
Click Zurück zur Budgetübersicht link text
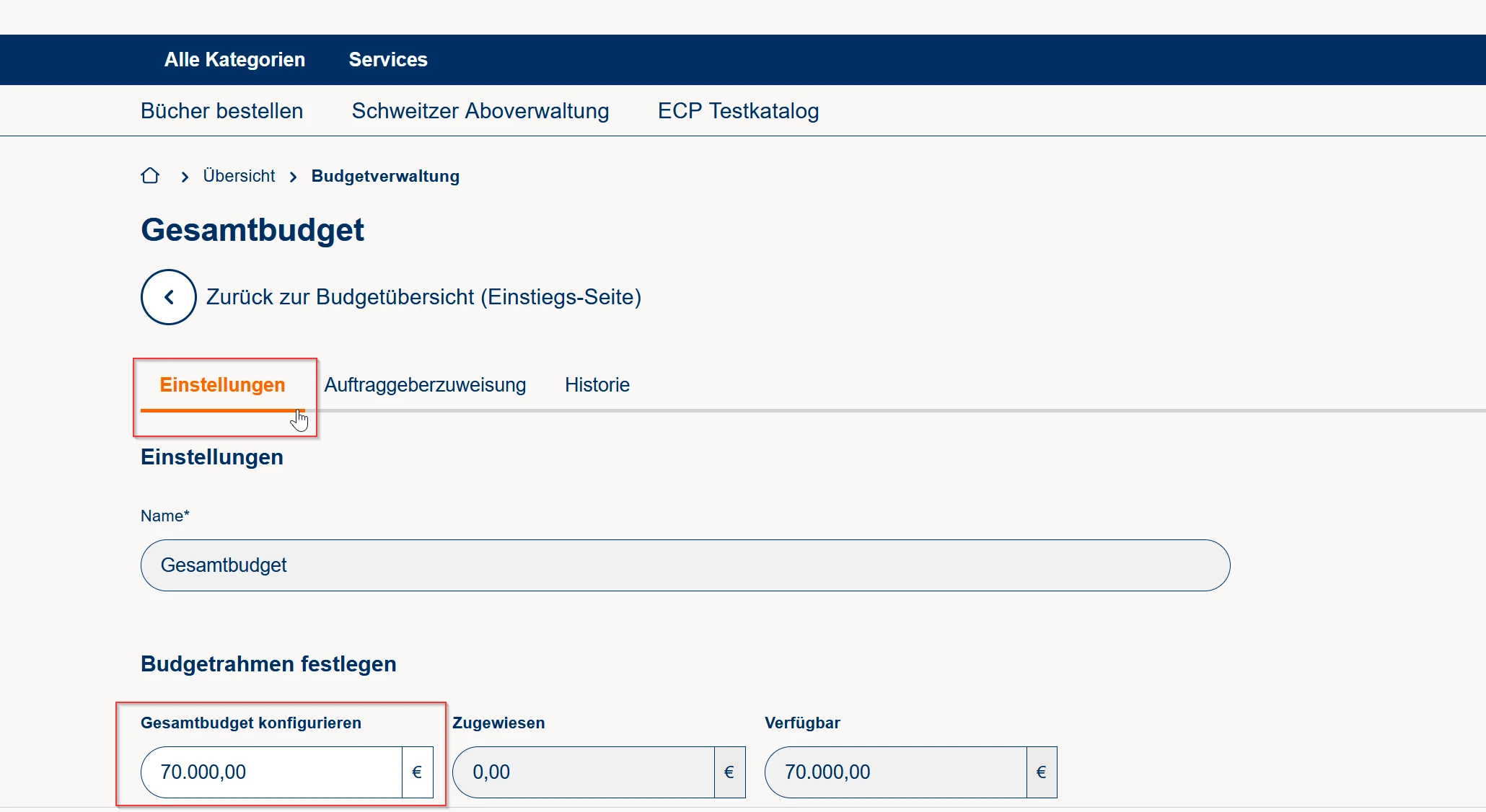(423, 297)
